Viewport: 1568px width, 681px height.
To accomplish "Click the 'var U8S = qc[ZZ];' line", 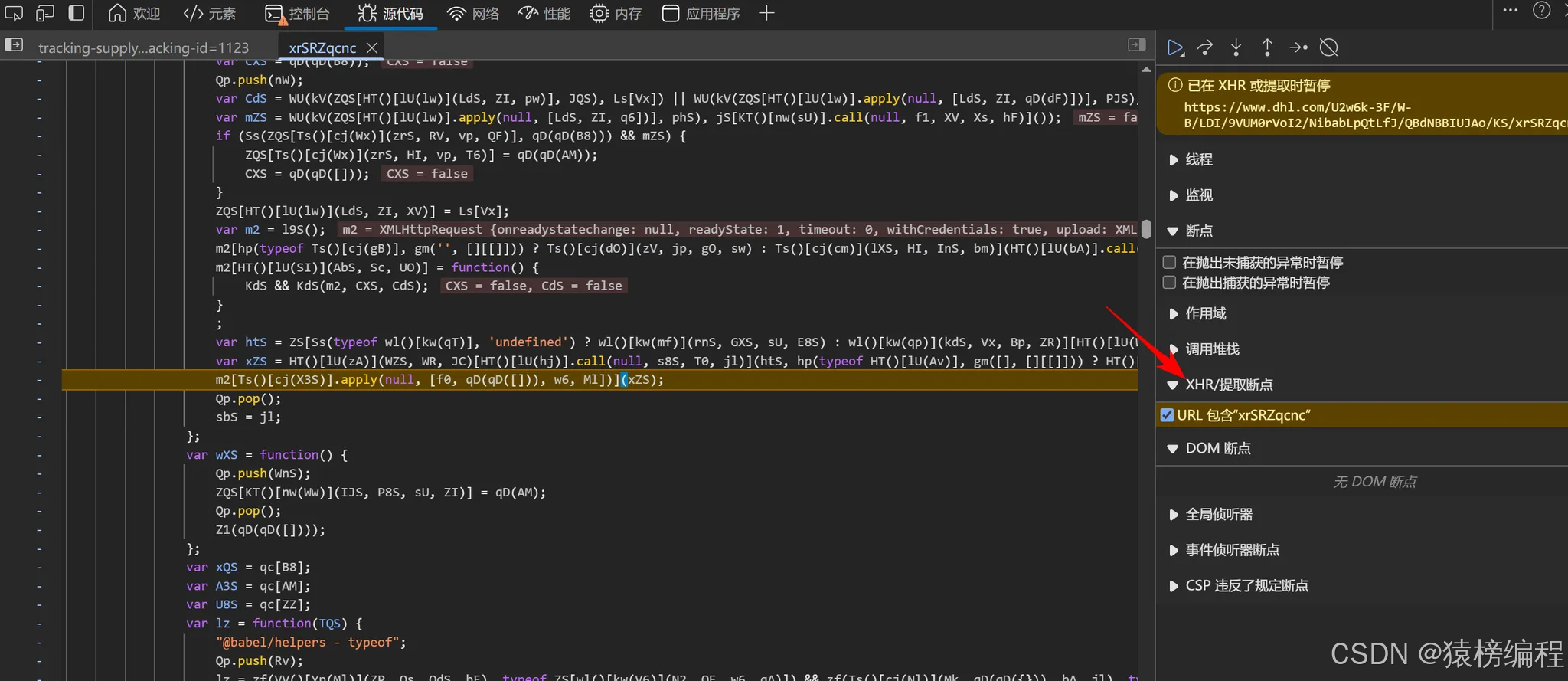I will 248,604.
